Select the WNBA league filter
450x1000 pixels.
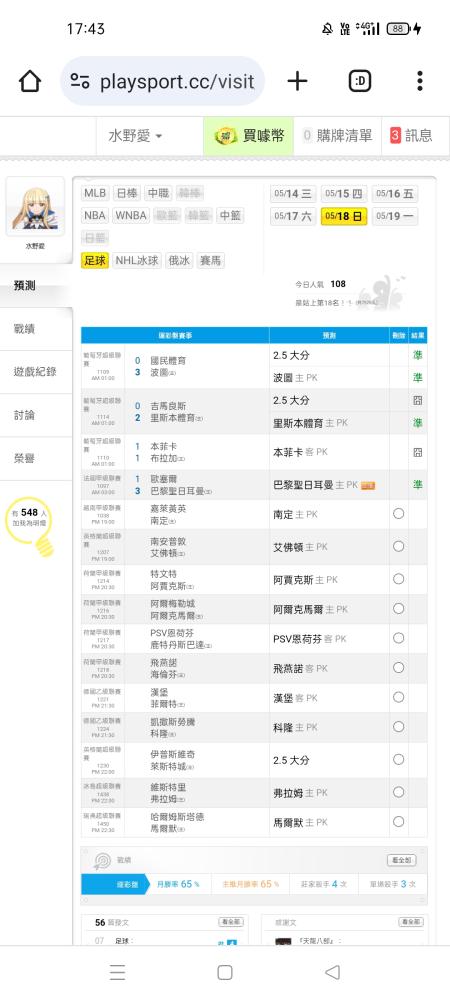click(x=131, y=216)
